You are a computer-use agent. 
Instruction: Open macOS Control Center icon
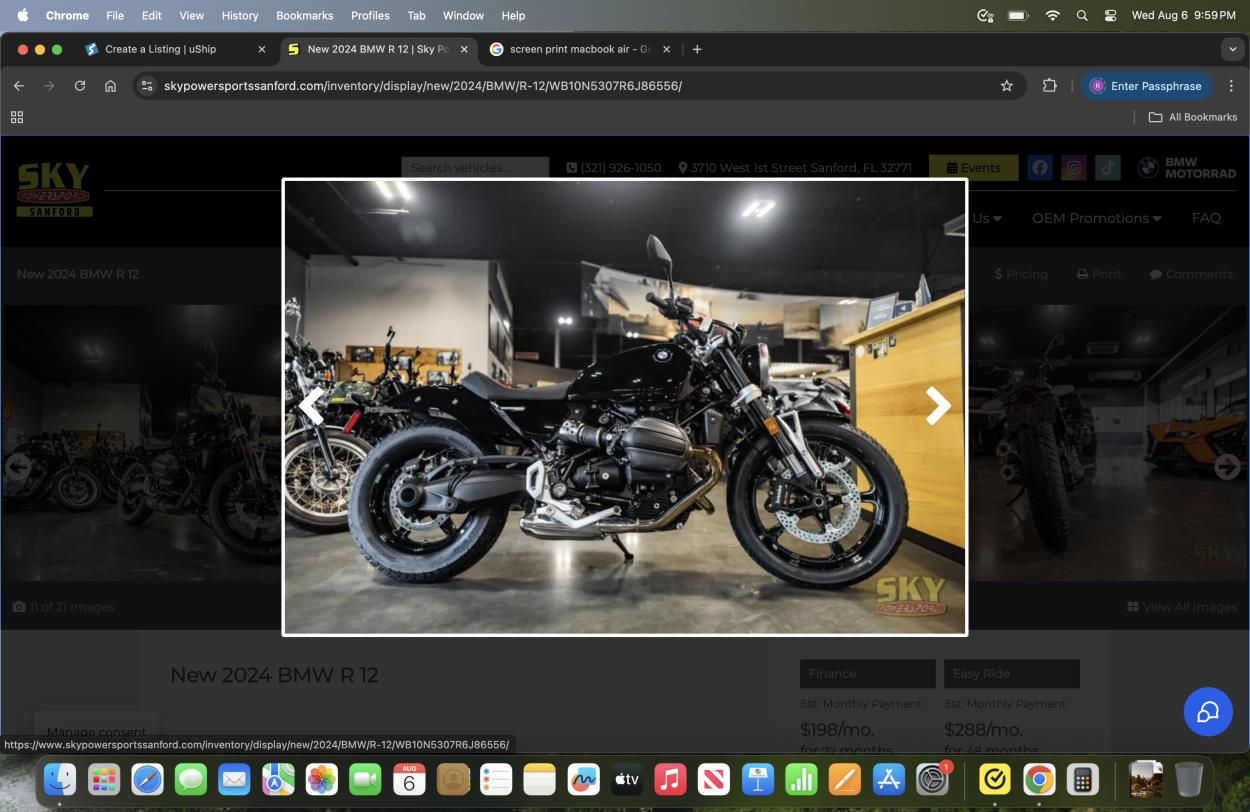(1110, 16)
